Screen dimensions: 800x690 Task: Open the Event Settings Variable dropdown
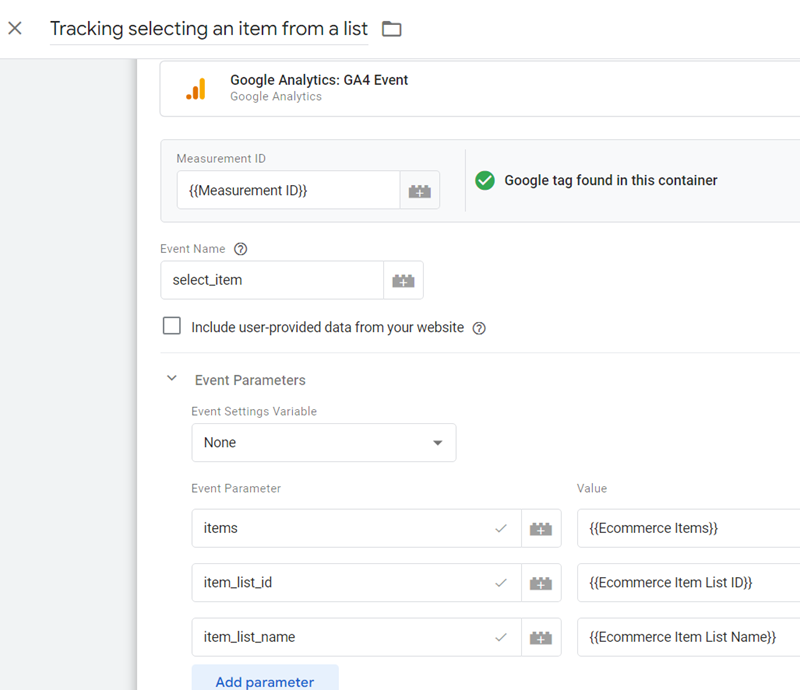pos(323,442)
